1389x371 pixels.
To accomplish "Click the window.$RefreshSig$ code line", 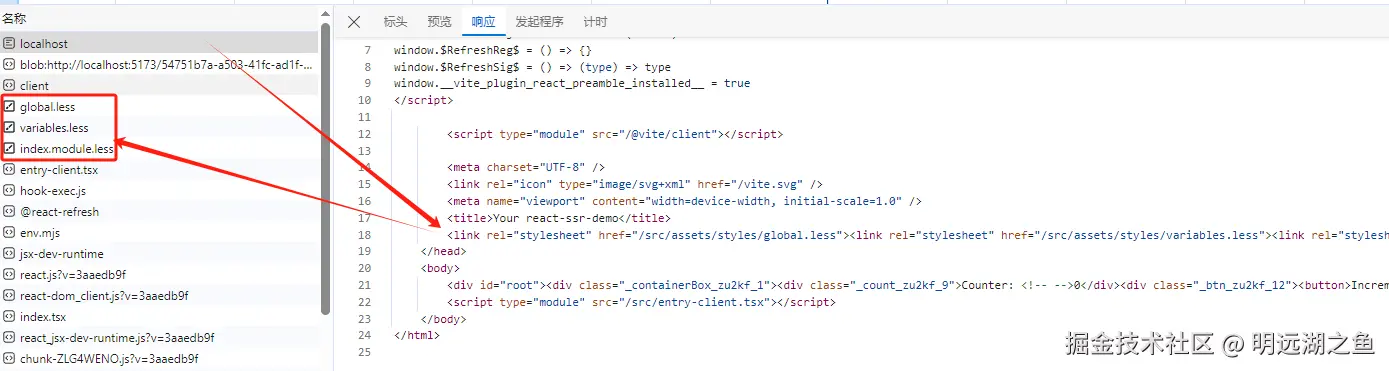I will pyautogui.click(x=532, y=67).
